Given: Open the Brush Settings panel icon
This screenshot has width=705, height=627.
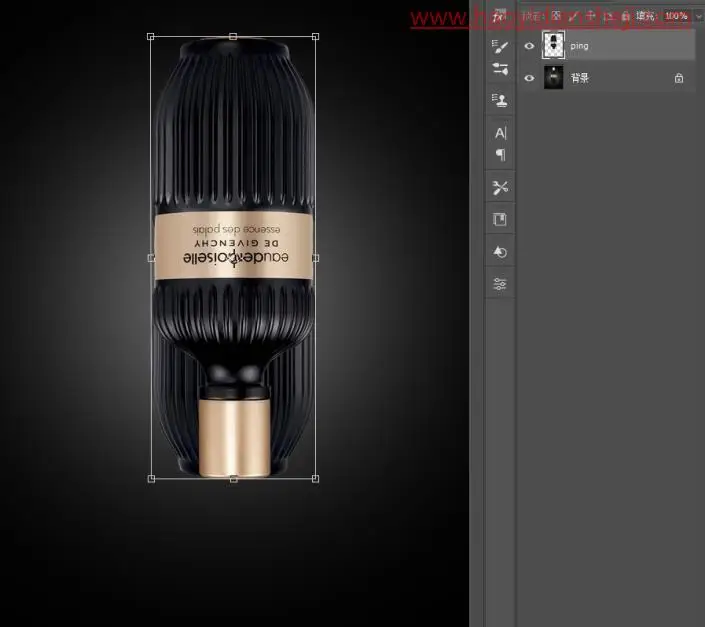Looking at the screenshot, I should tap(500, 47).
